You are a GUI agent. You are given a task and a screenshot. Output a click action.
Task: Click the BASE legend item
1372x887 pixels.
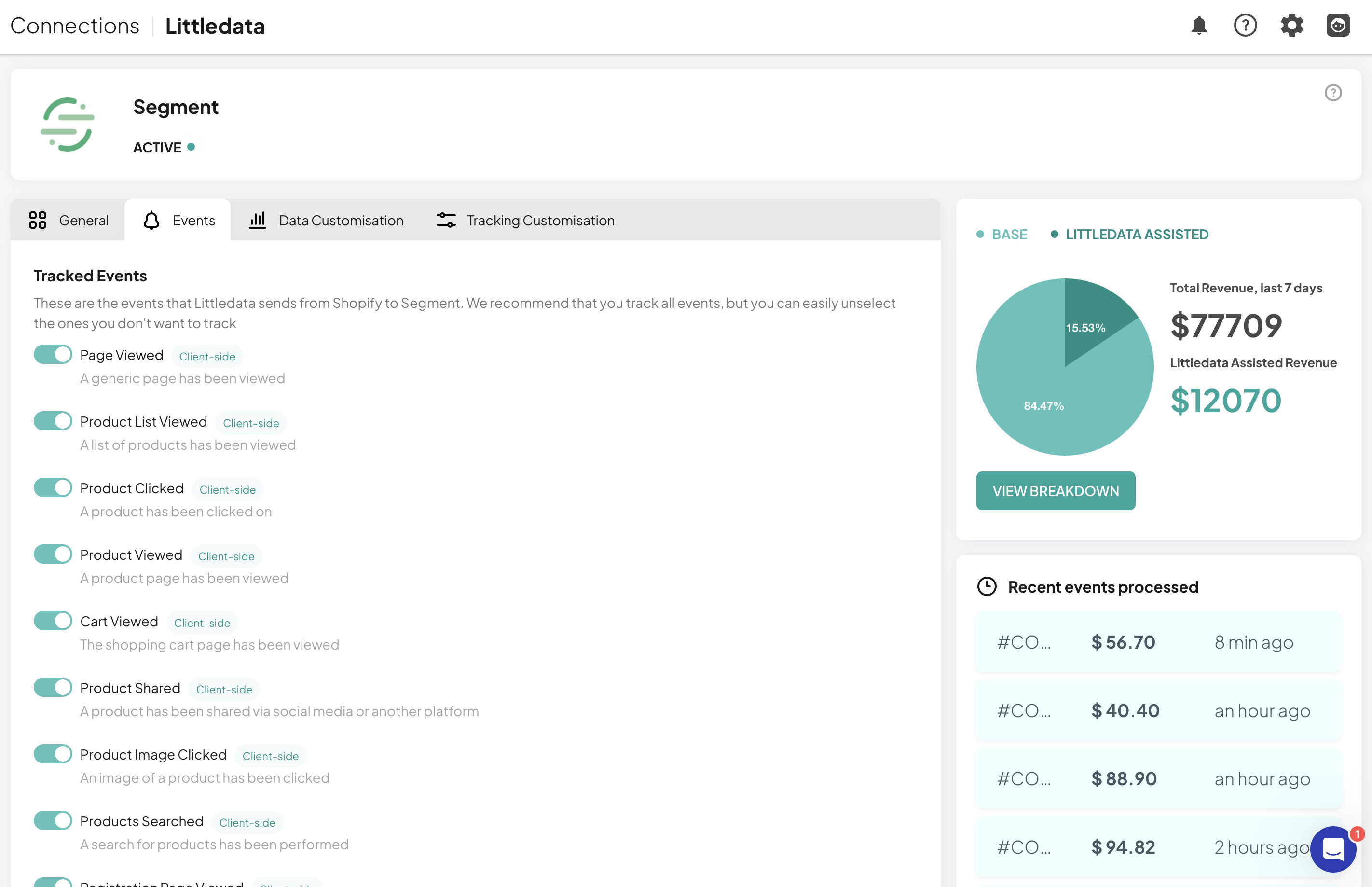[x=1002, y=235]
